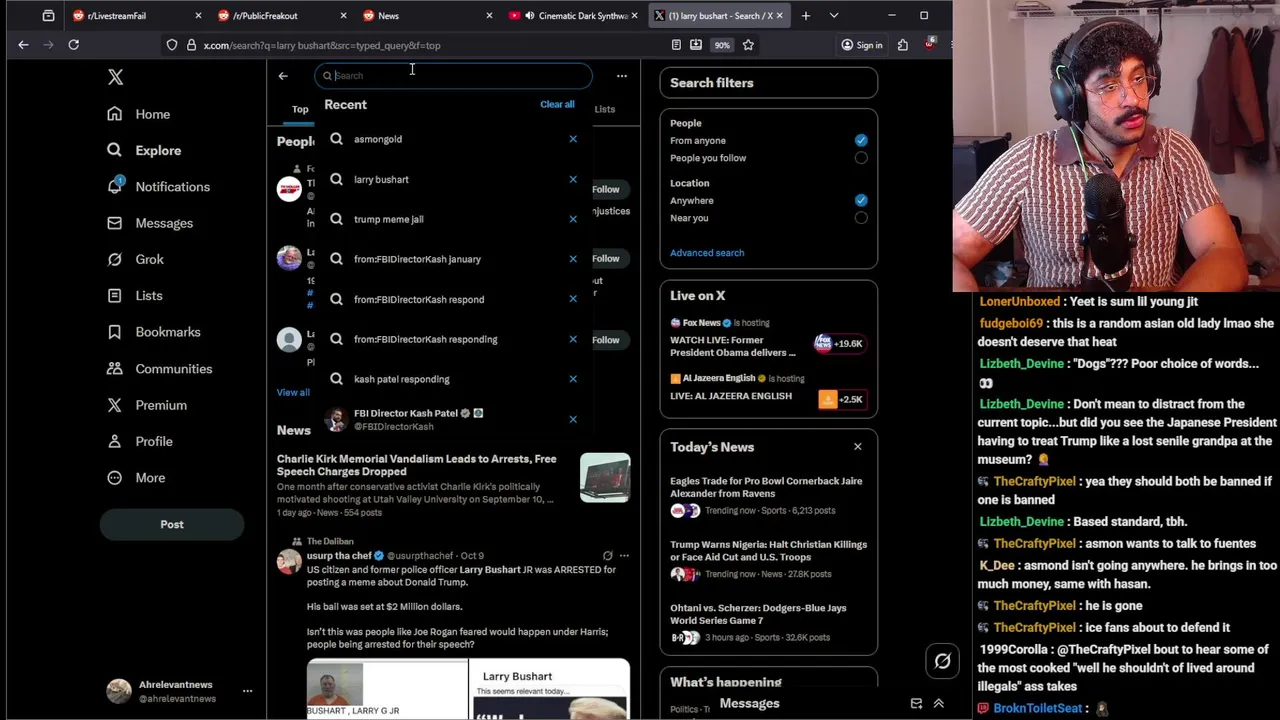The height and width of the screenshot is (720, 1280).
Task: Open Lists in the sidebar
Action: coord(134,296)
